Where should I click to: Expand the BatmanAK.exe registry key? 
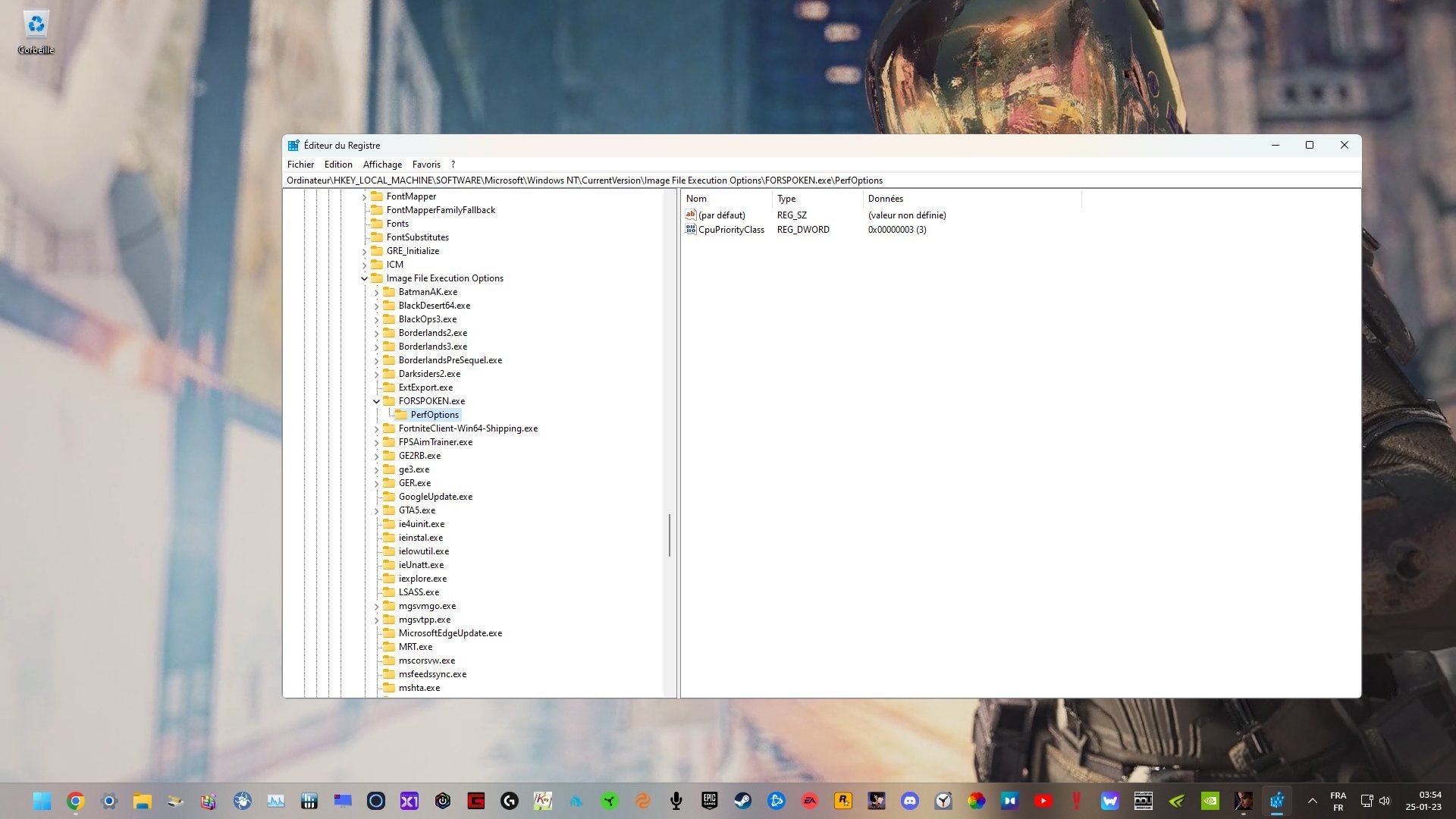(376, 292)
